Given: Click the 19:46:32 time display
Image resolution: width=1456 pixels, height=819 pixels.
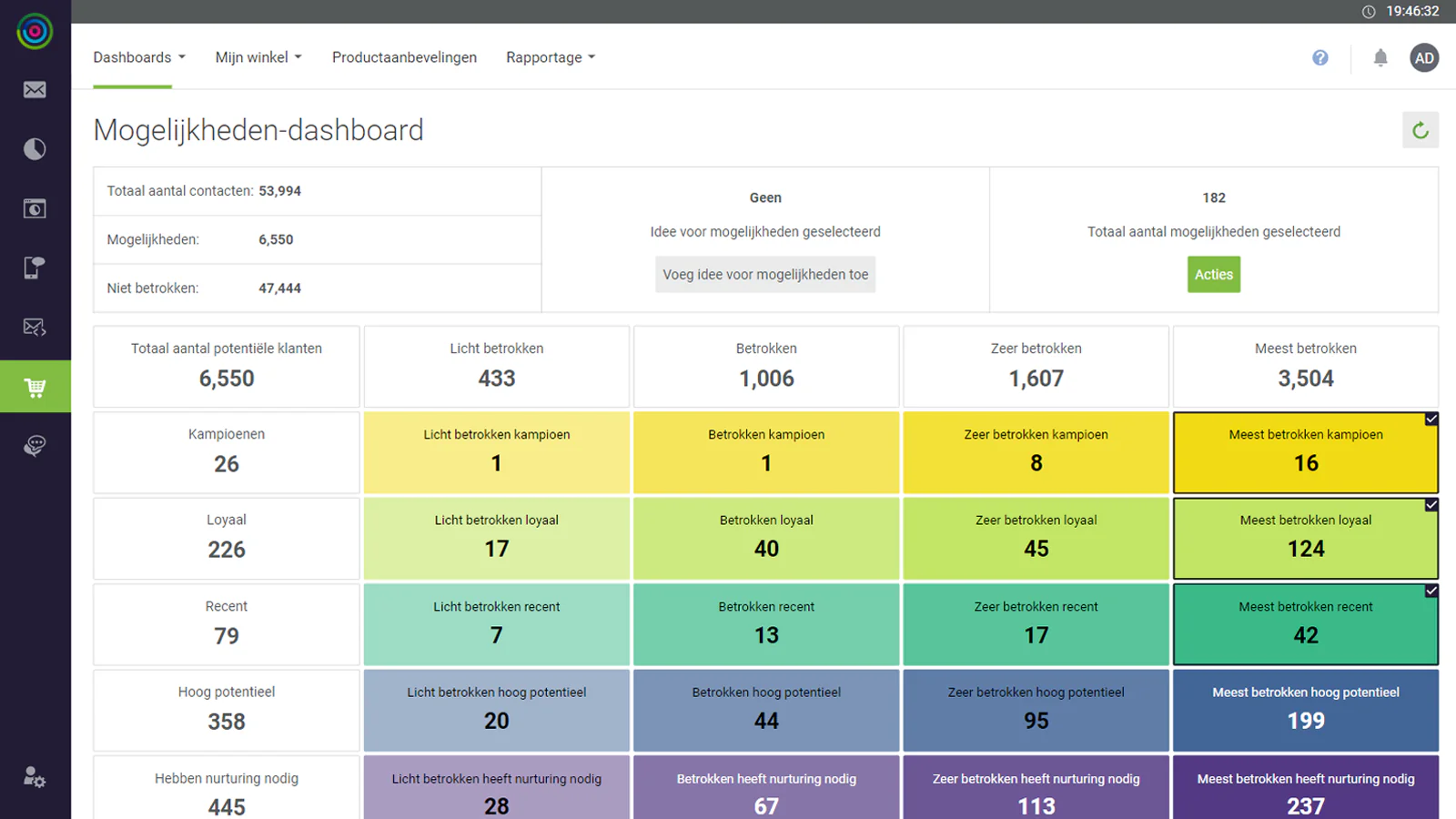Looking at the screenshot, I should tap(1412, 12).
